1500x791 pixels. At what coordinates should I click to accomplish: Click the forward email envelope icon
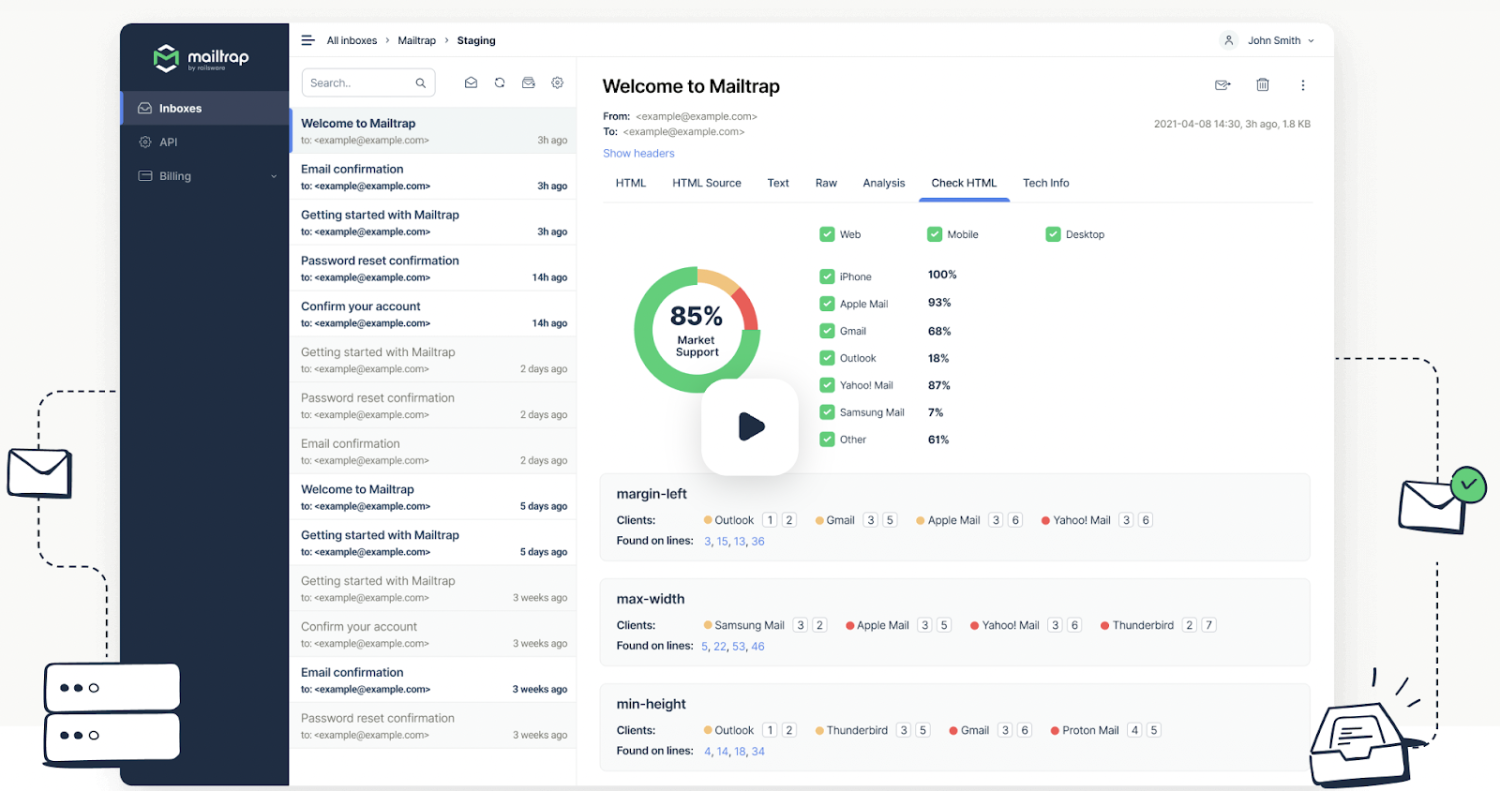point(1222,85)
